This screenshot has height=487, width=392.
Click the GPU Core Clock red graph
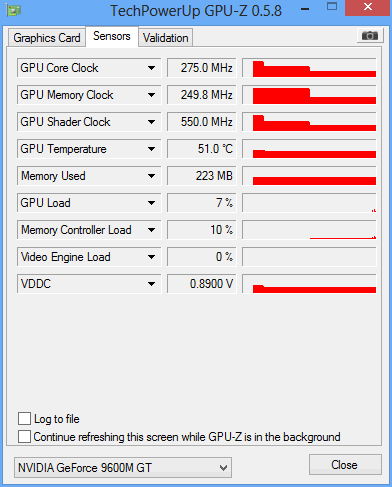point(309,68)
